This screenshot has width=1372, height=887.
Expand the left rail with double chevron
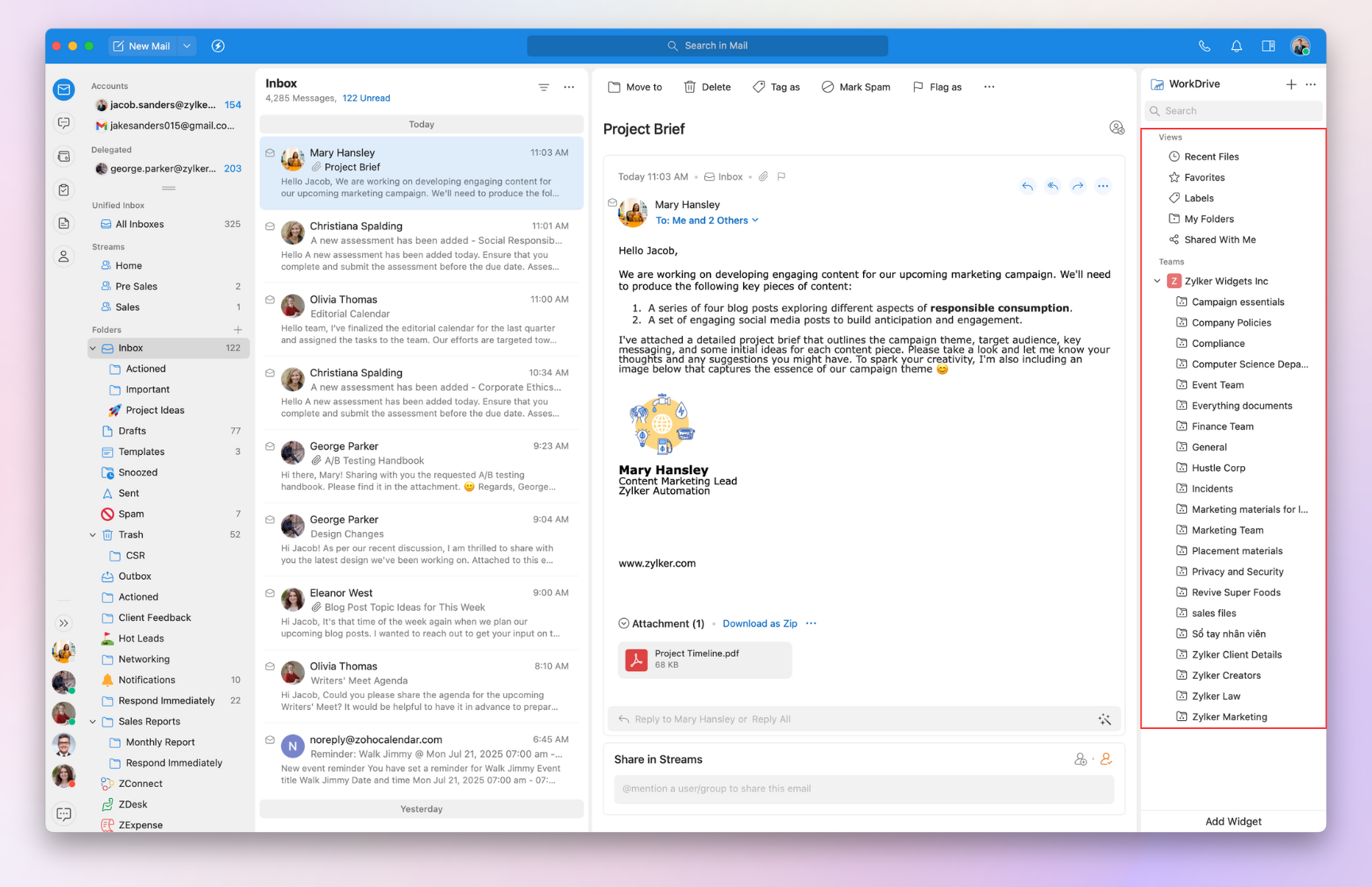[x=64, y=623]
